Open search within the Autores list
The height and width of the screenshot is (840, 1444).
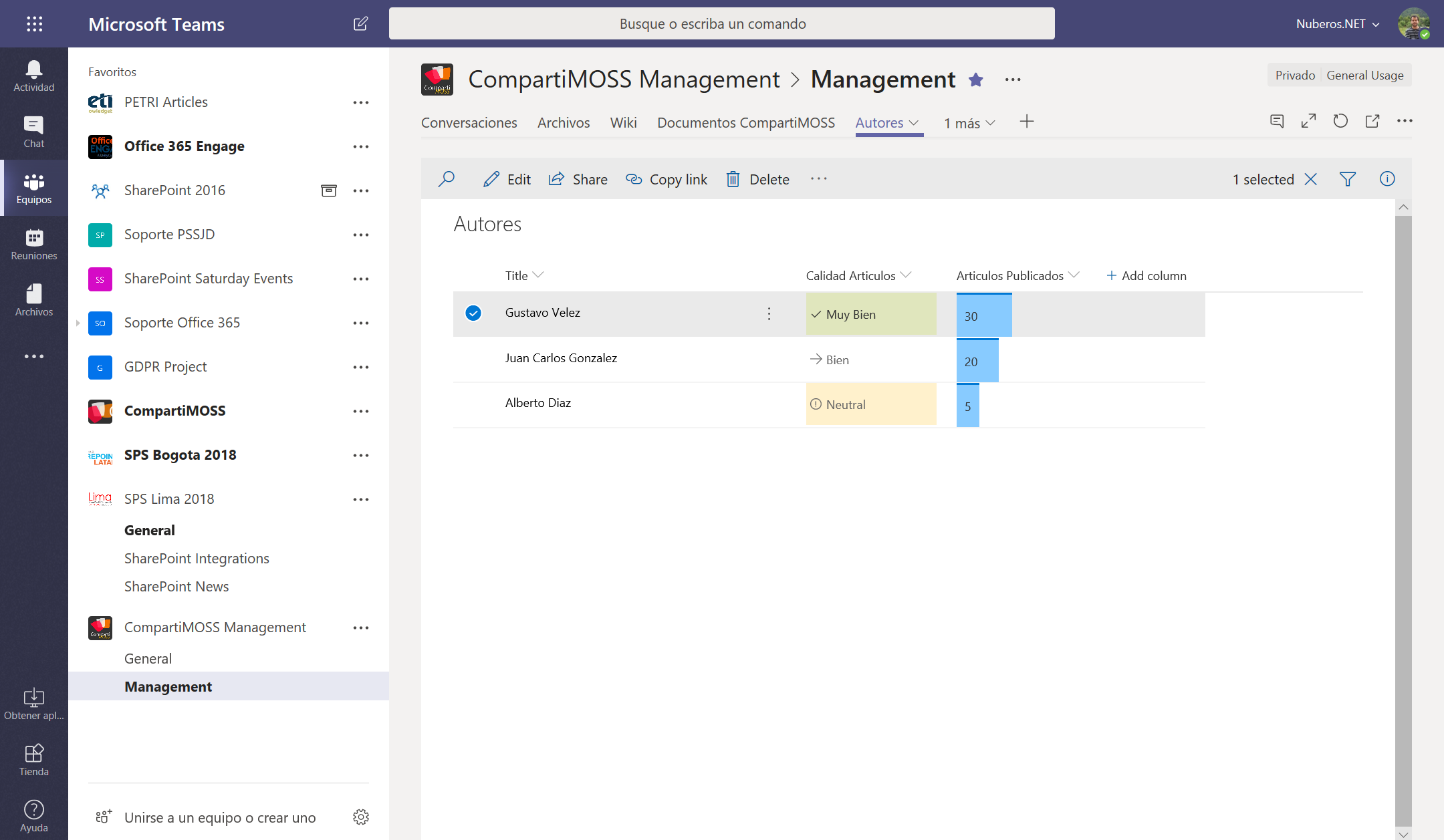tap(447, 179)
